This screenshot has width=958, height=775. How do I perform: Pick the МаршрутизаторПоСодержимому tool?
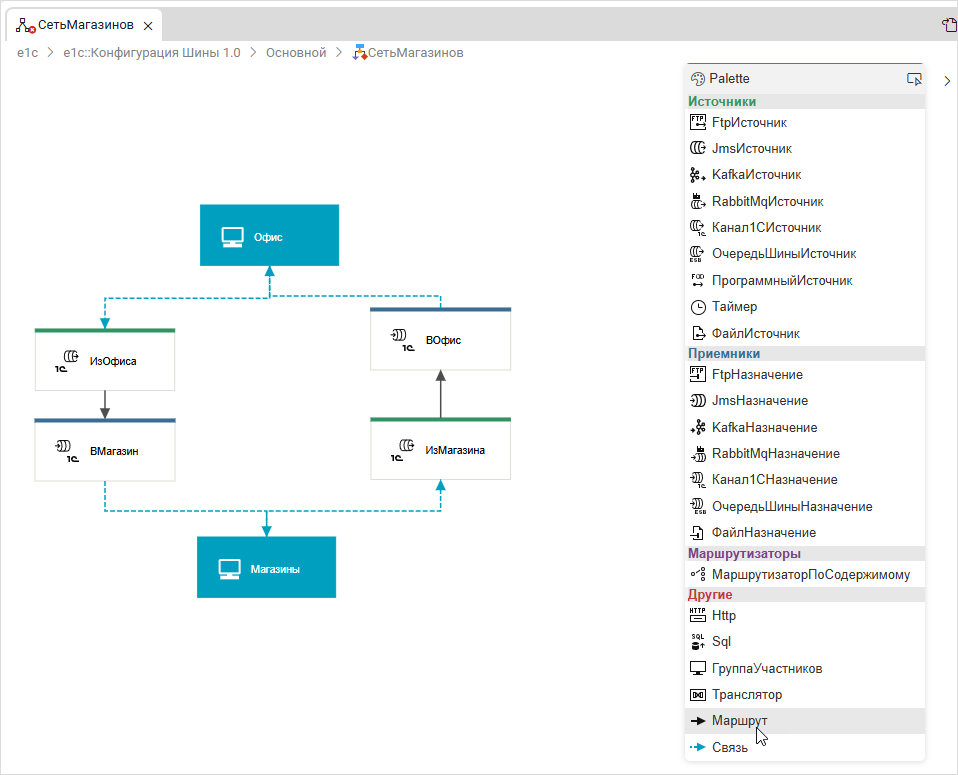tap(810, 575)
